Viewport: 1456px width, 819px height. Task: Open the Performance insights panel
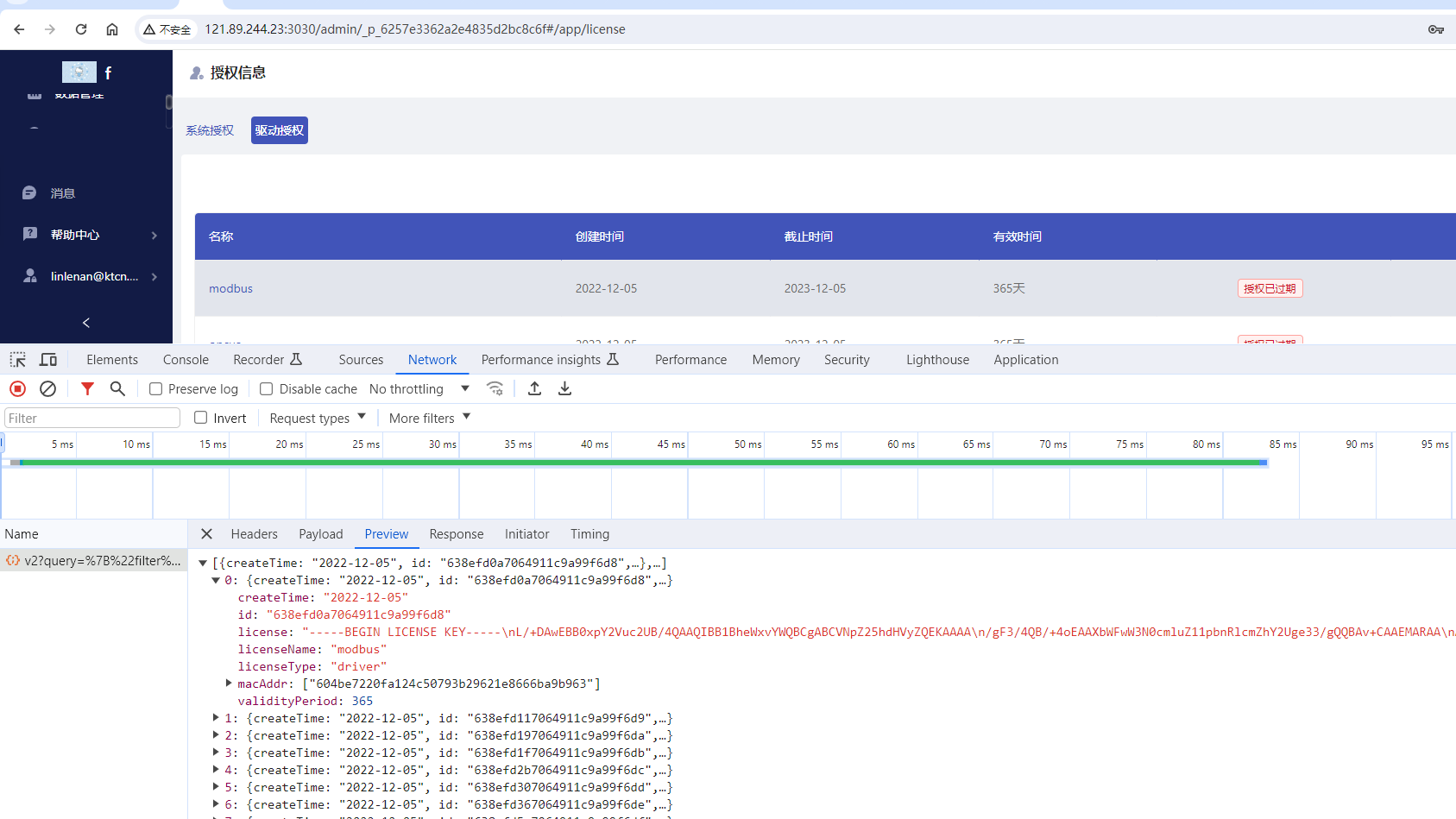coord(550,360)
